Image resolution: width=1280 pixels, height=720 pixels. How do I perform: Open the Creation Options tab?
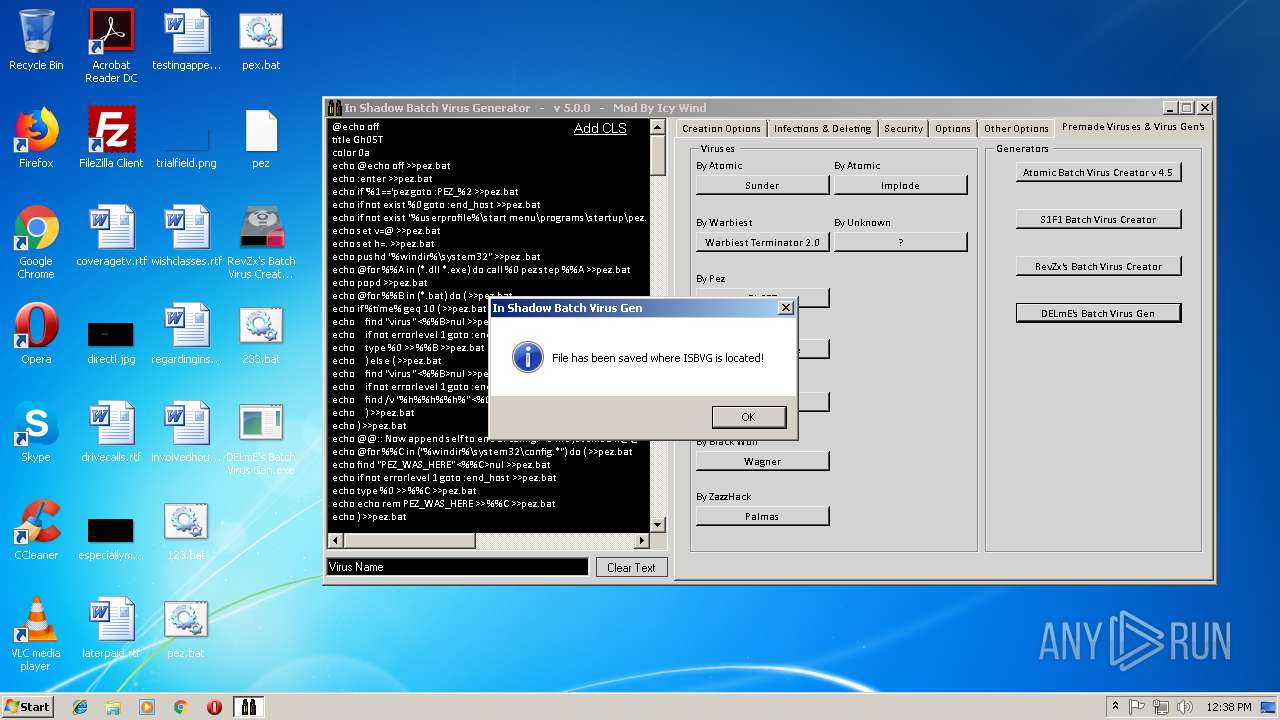tap(721, 128)
